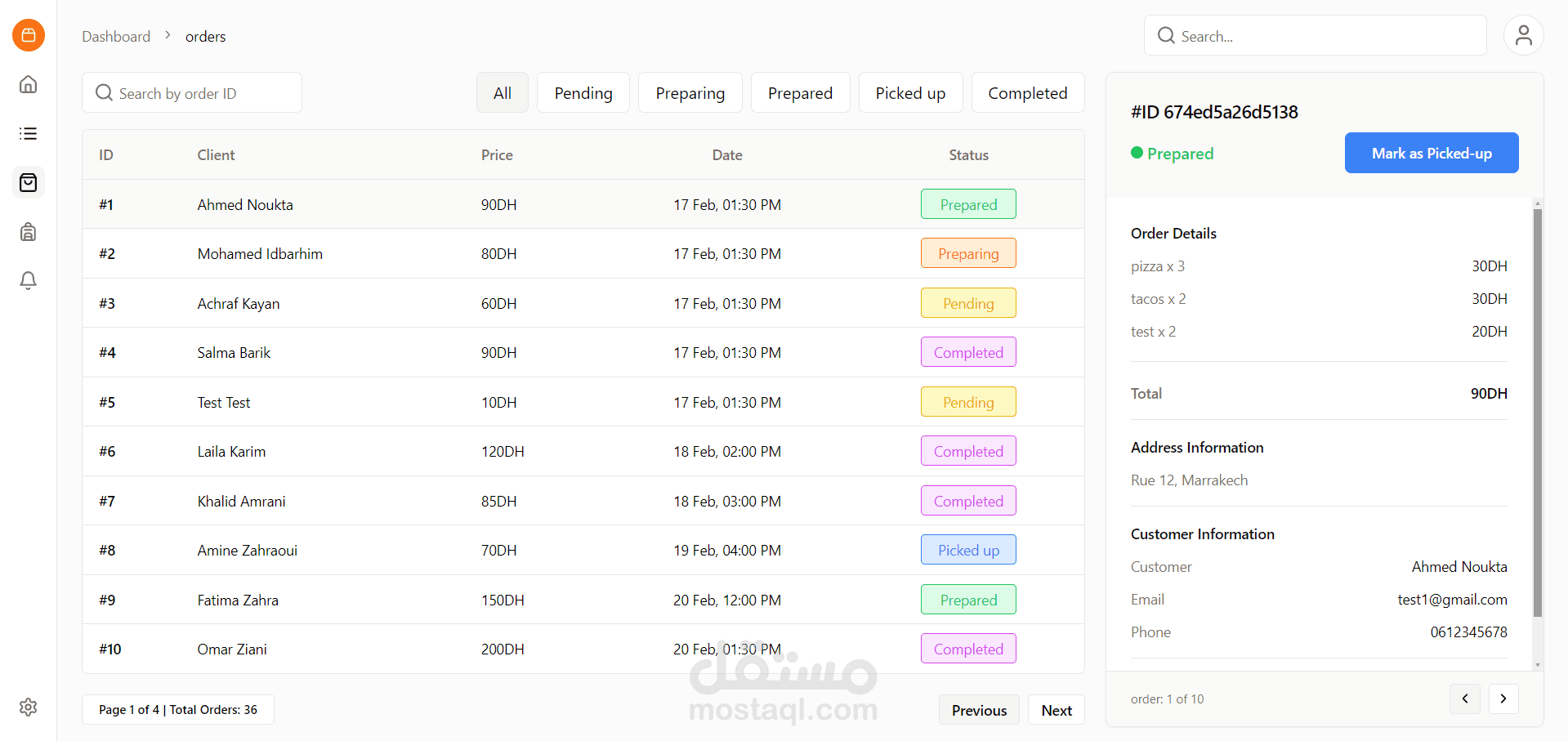Click Prepared status badge for Fatima Zahra

(968, 600)
